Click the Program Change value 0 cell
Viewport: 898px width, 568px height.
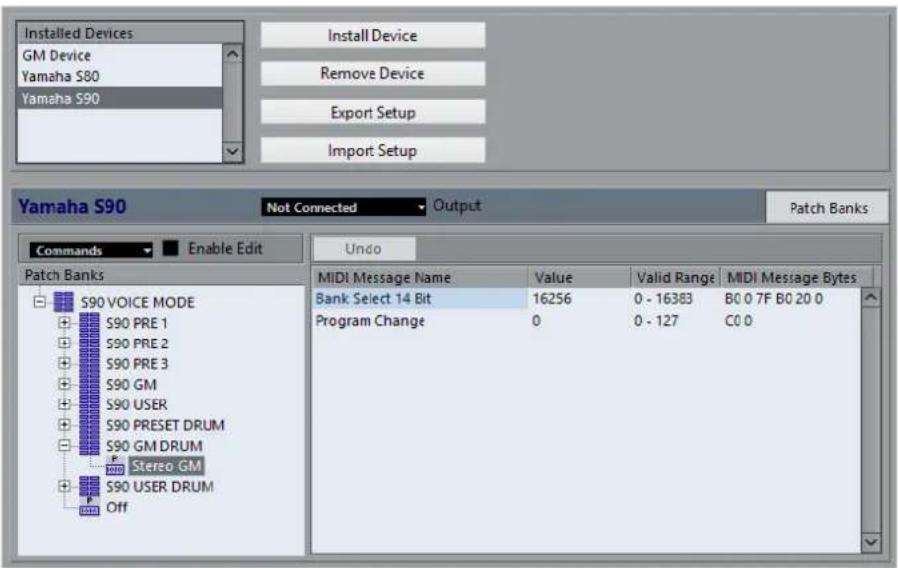click(536, 321)
